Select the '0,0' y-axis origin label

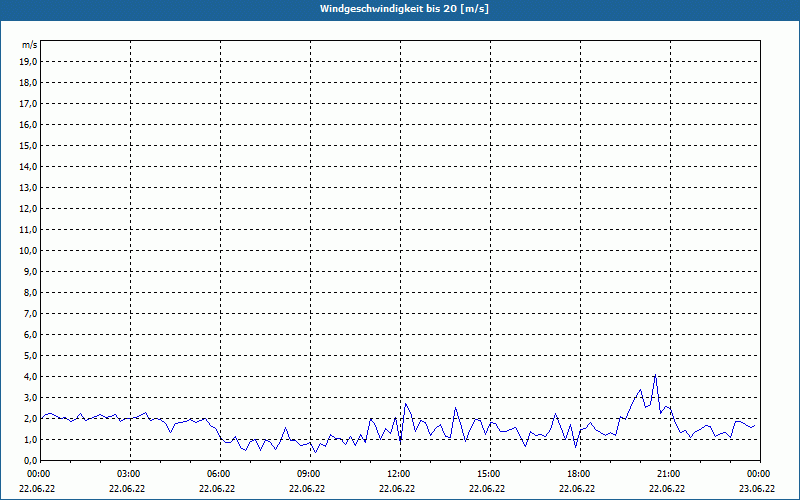(30, 460)
